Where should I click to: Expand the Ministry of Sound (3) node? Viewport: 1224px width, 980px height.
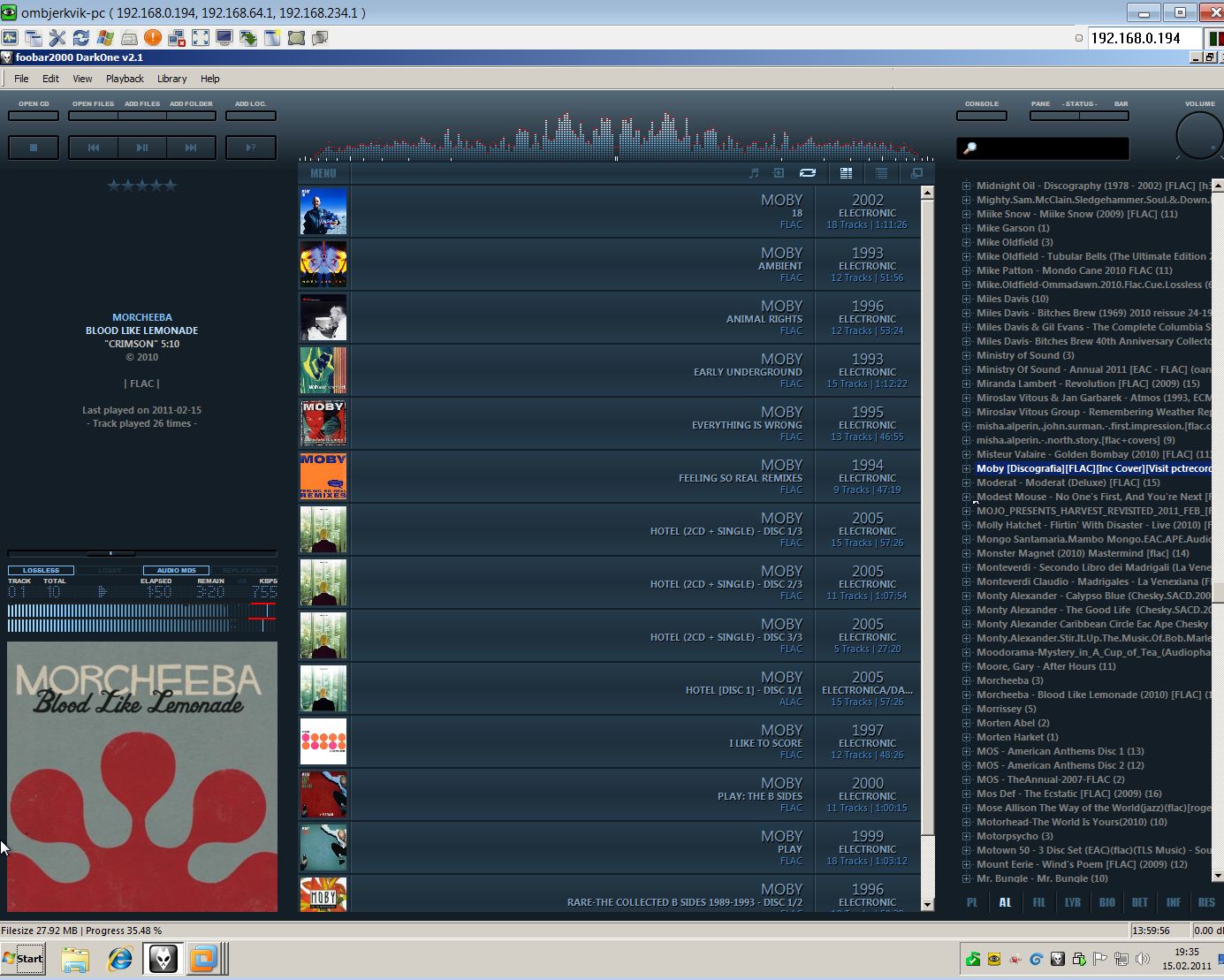(x=966, y=355)
